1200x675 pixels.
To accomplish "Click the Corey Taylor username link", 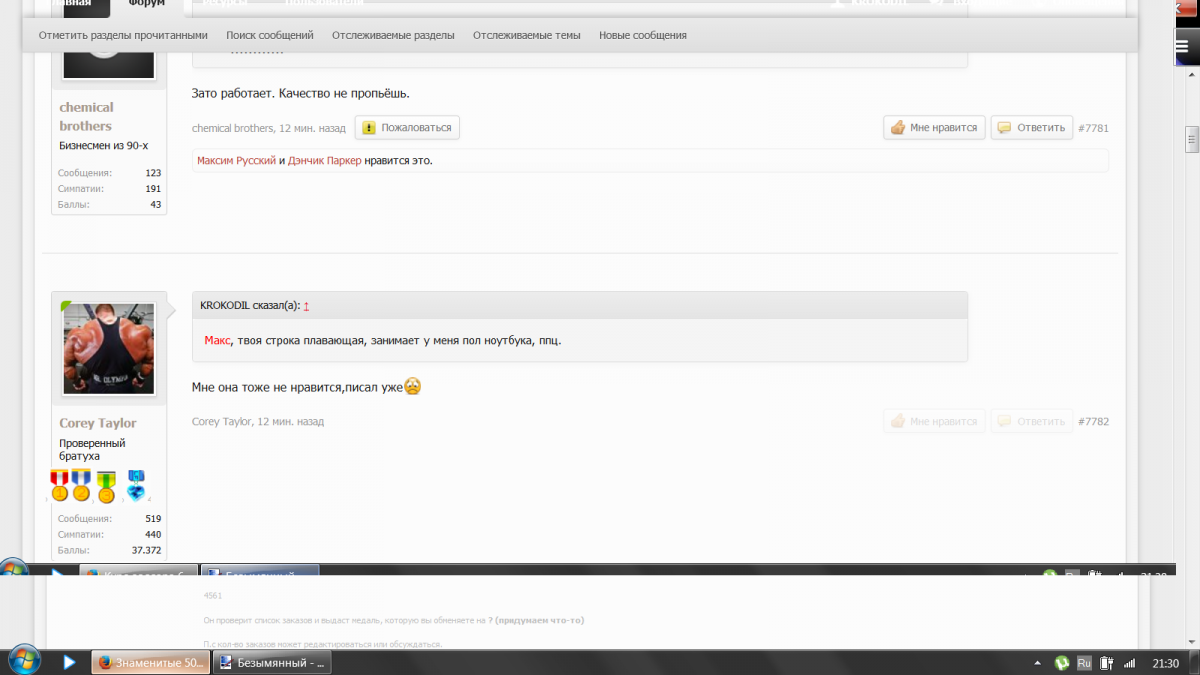I will point(97,423).
